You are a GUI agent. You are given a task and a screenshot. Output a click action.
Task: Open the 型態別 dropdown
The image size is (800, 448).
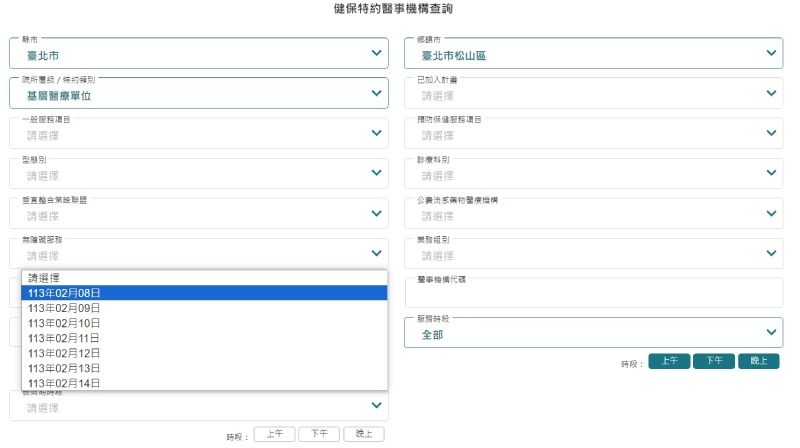point(198,173)
